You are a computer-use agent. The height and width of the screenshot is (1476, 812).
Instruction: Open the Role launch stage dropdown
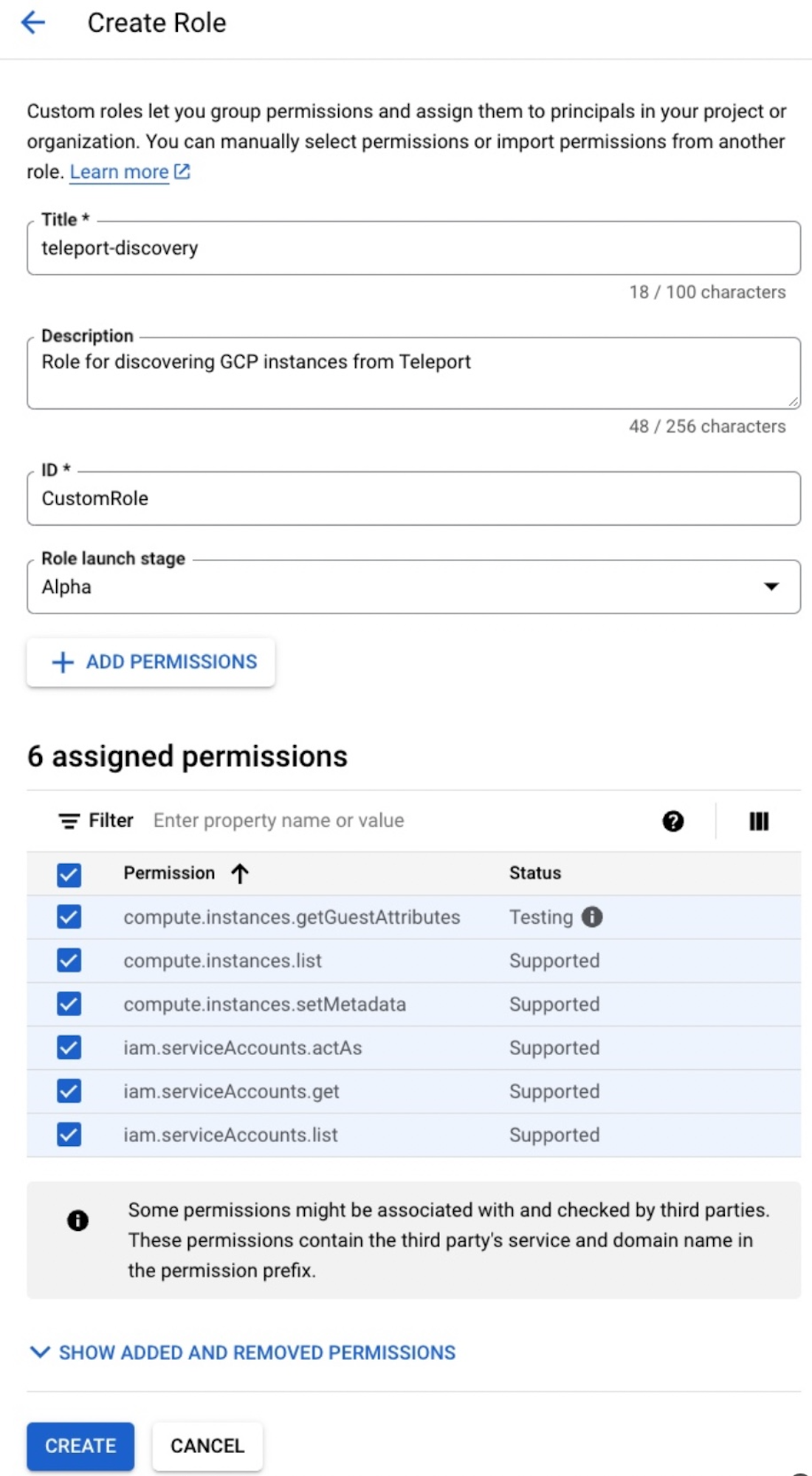coord(413,587)
